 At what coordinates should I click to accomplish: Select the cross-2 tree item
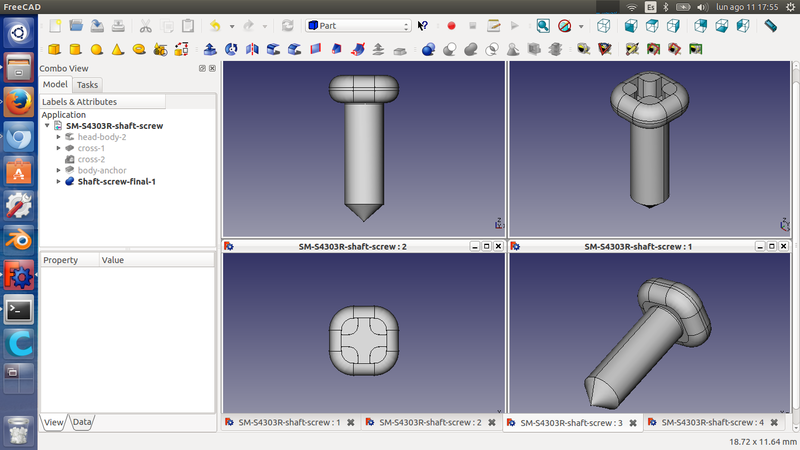[x=91, y=159]
